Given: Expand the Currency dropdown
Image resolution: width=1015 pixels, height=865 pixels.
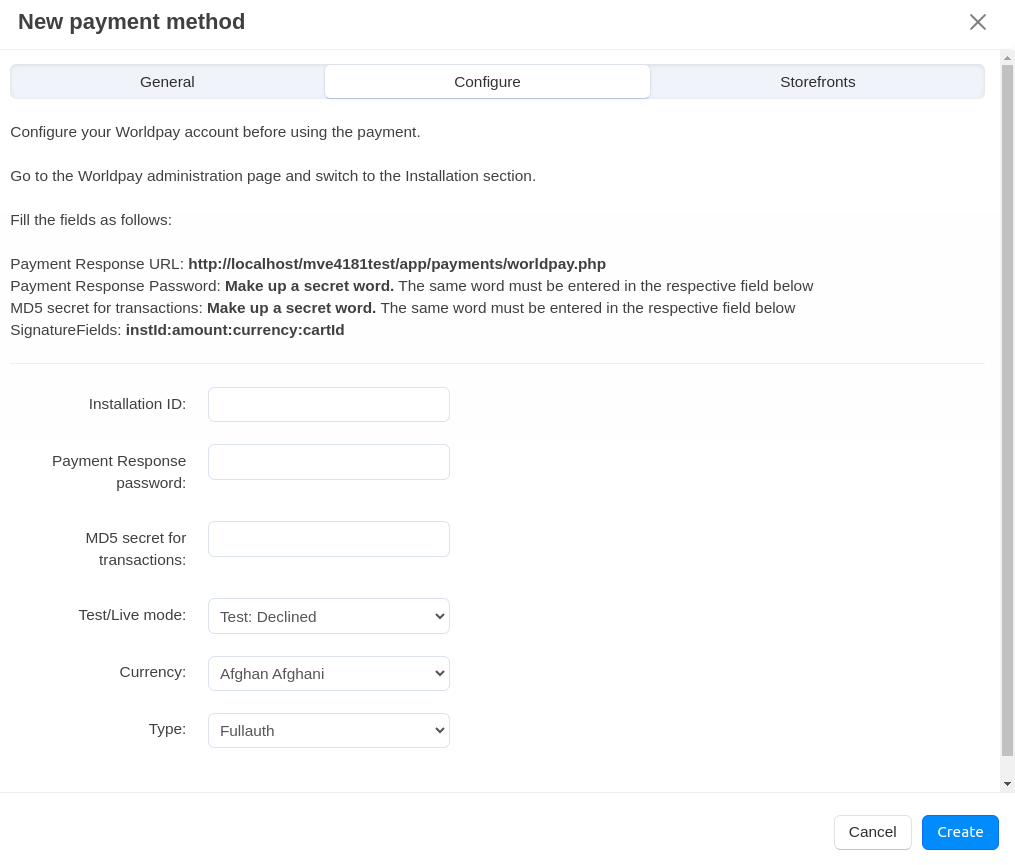Looking at the screenshot, I should (329, 673).
